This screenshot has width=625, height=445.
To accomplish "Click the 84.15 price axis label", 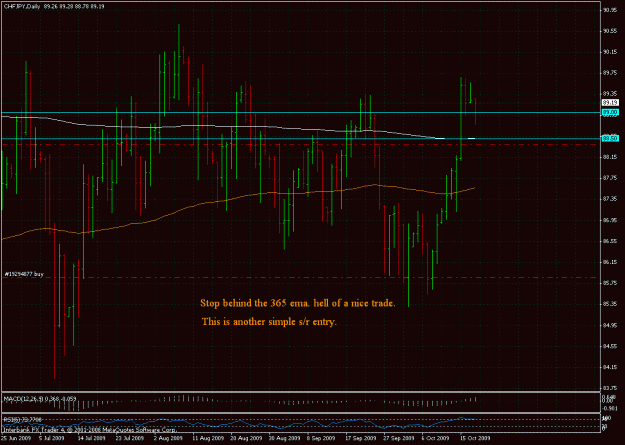I will coord(610,367).
